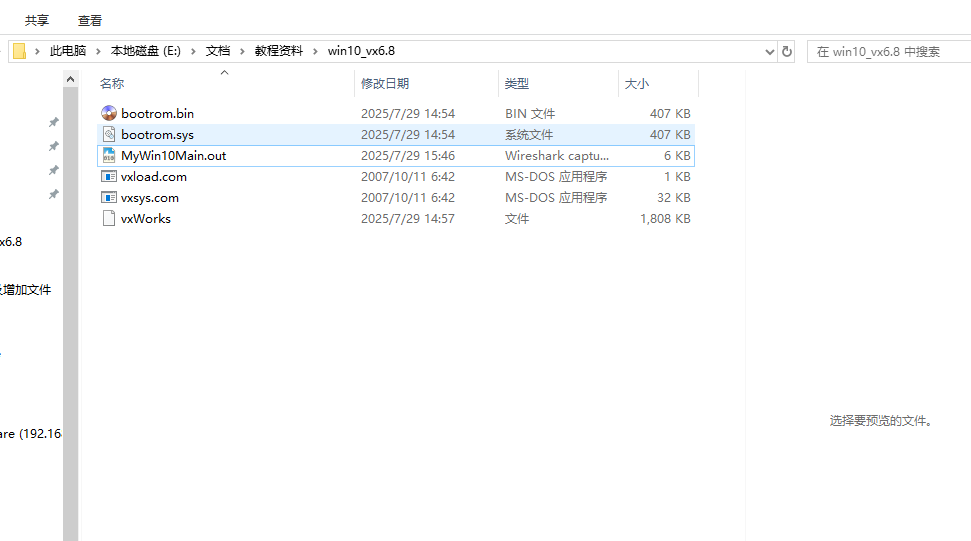Screen dimensions: 971x541
Task: Expand the chevron after 此电脑 breadcrumb
Action: point(98,51)
